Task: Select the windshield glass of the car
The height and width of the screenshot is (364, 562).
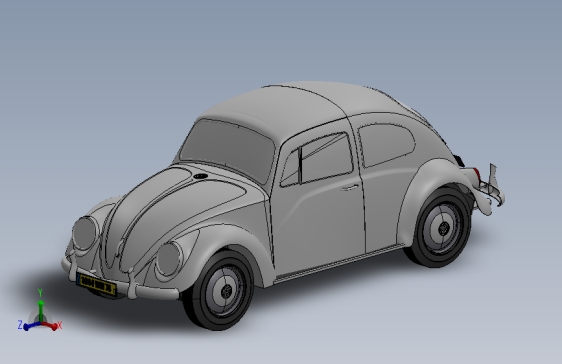Action: pos(227,150)
